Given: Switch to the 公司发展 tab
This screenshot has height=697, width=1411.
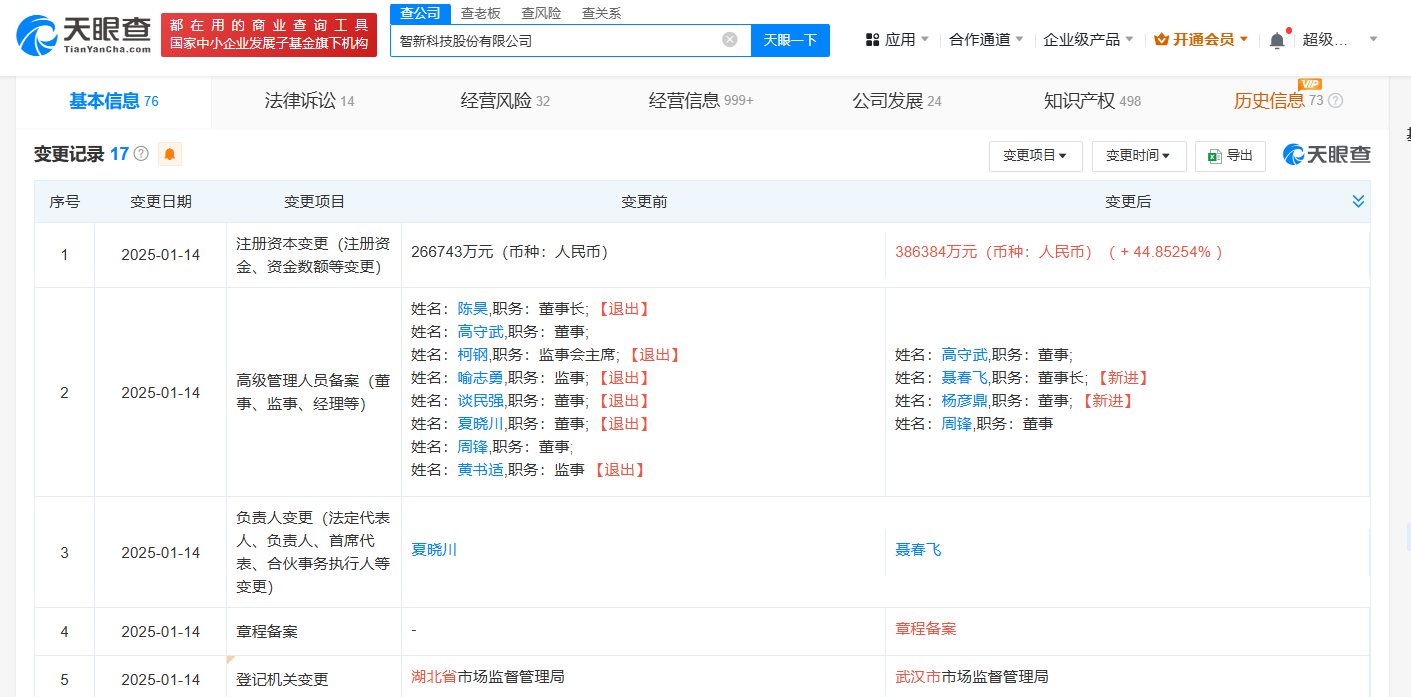Looking at the screenshot, I should [897, 101].
